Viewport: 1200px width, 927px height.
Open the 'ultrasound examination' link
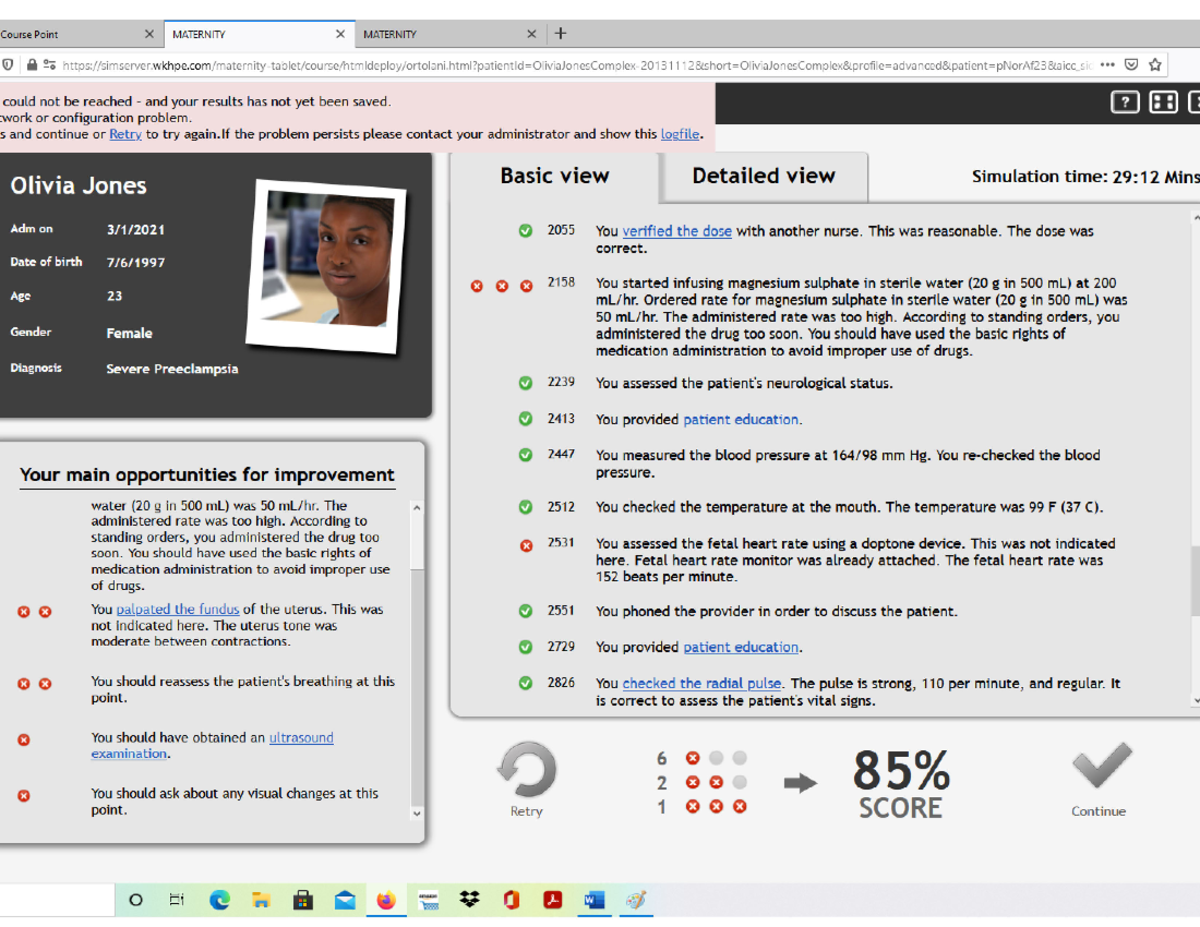pos(212,746)
